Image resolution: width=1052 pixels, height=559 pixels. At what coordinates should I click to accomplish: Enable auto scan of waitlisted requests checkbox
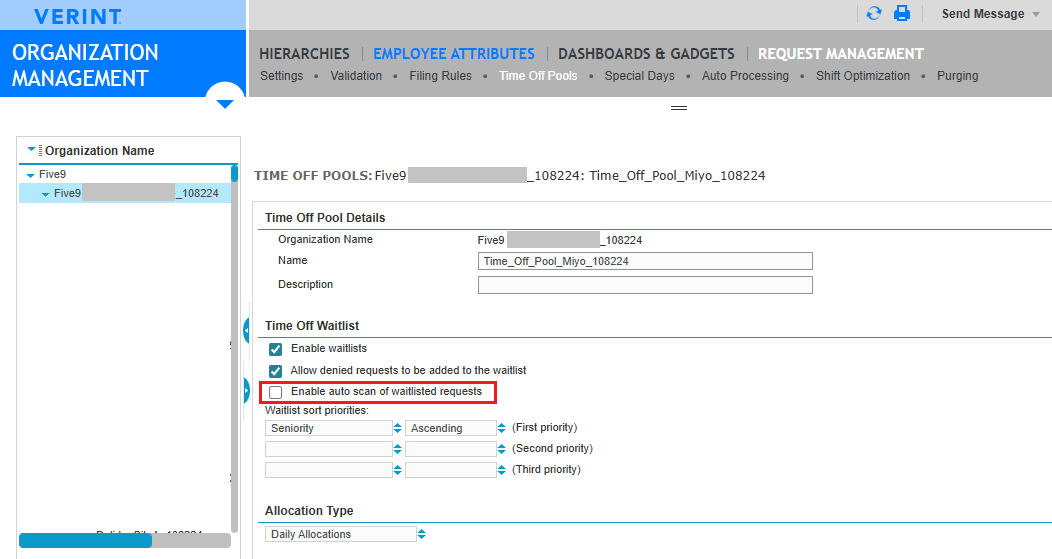pos(275,392)
